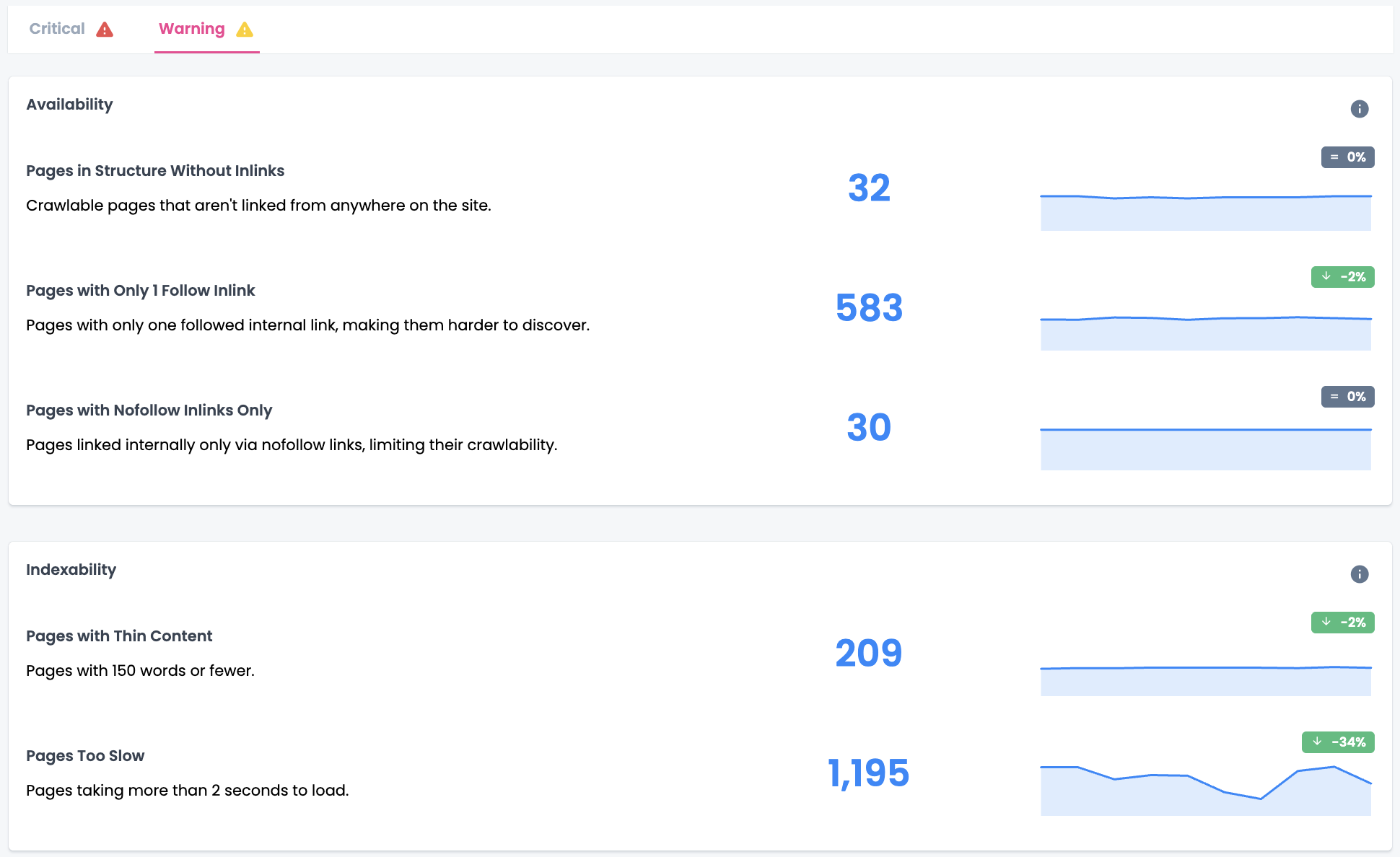
Task: Click the -34% change badge
Action: 1339,742
